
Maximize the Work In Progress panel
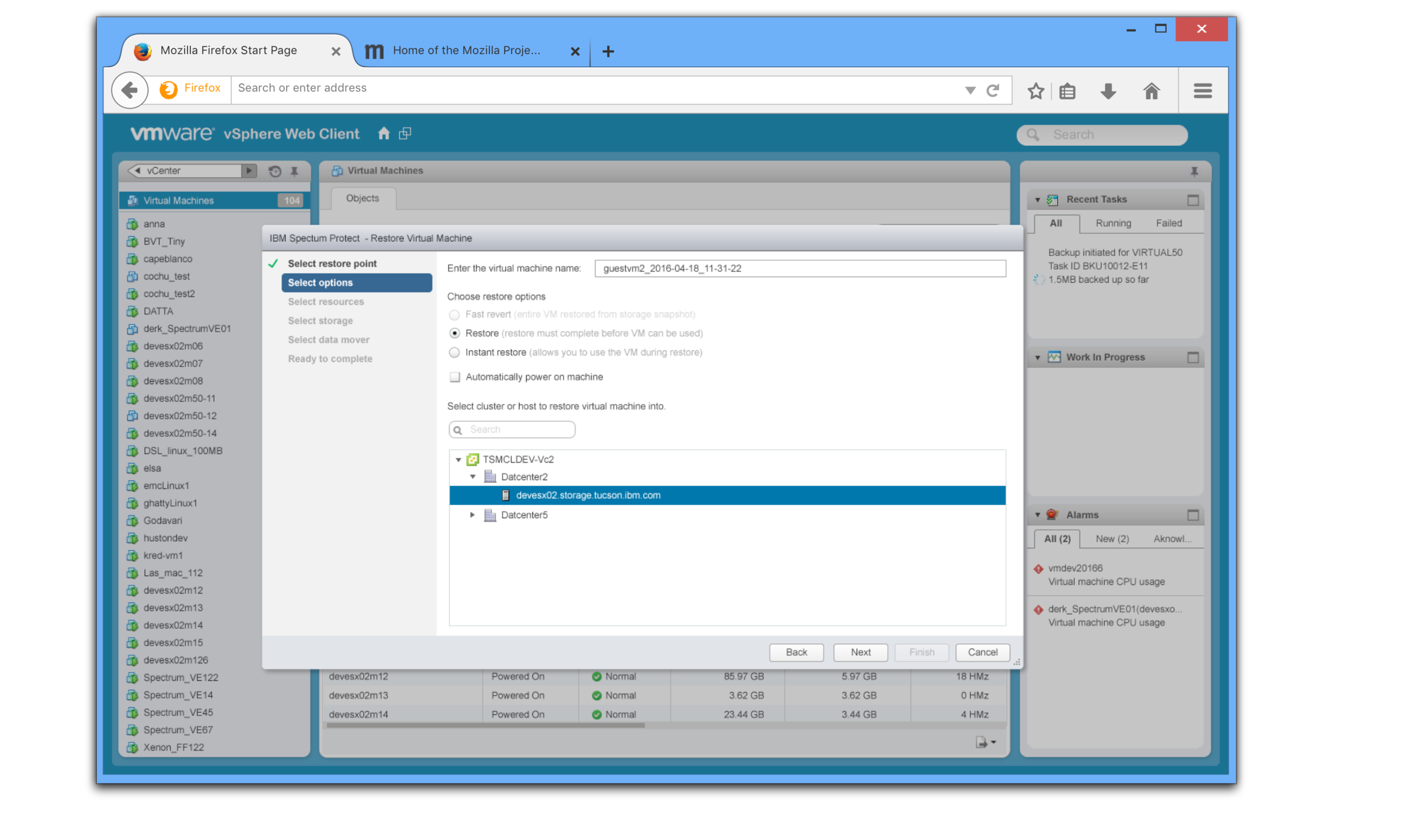coord(1193,358)
